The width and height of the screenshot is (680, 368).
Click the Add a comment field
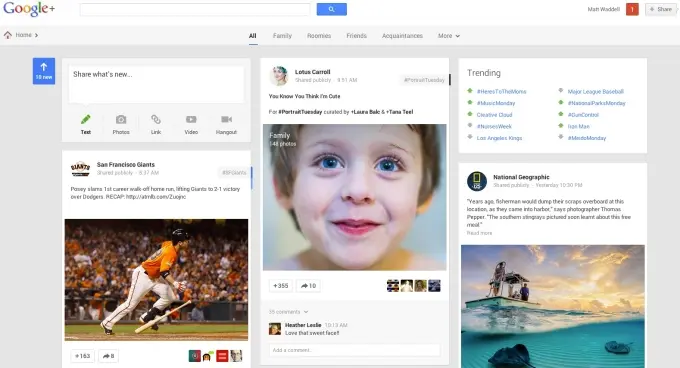pos(354,350)
